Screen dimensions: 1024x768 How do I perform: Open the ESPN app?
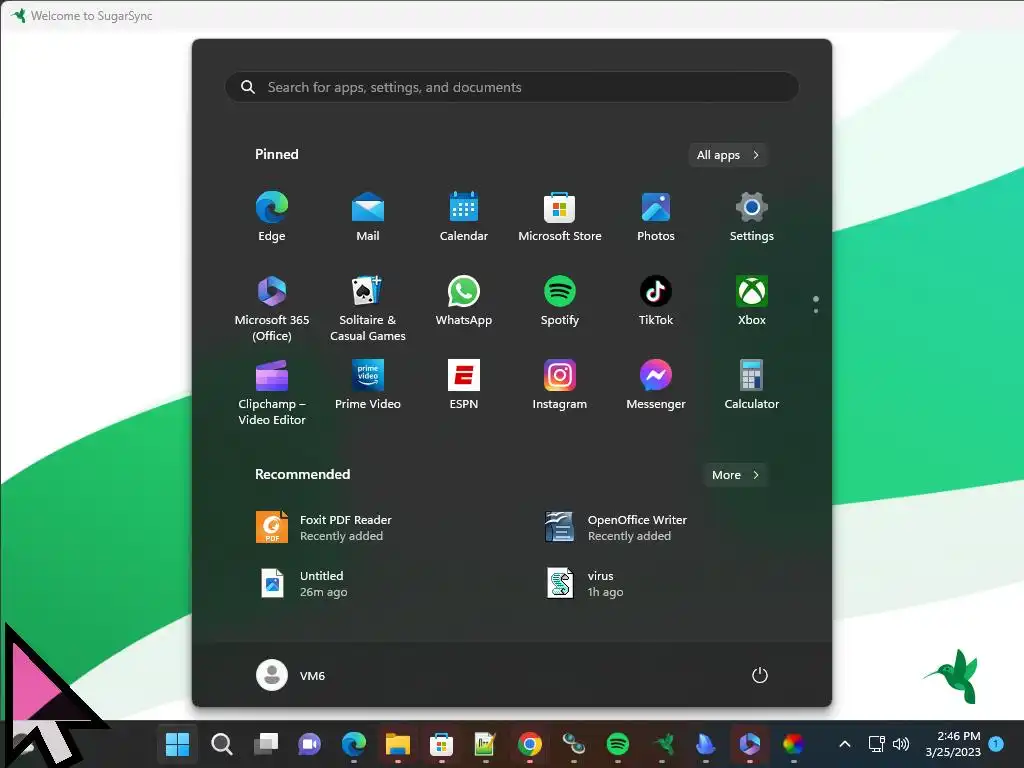click(464, 384)
